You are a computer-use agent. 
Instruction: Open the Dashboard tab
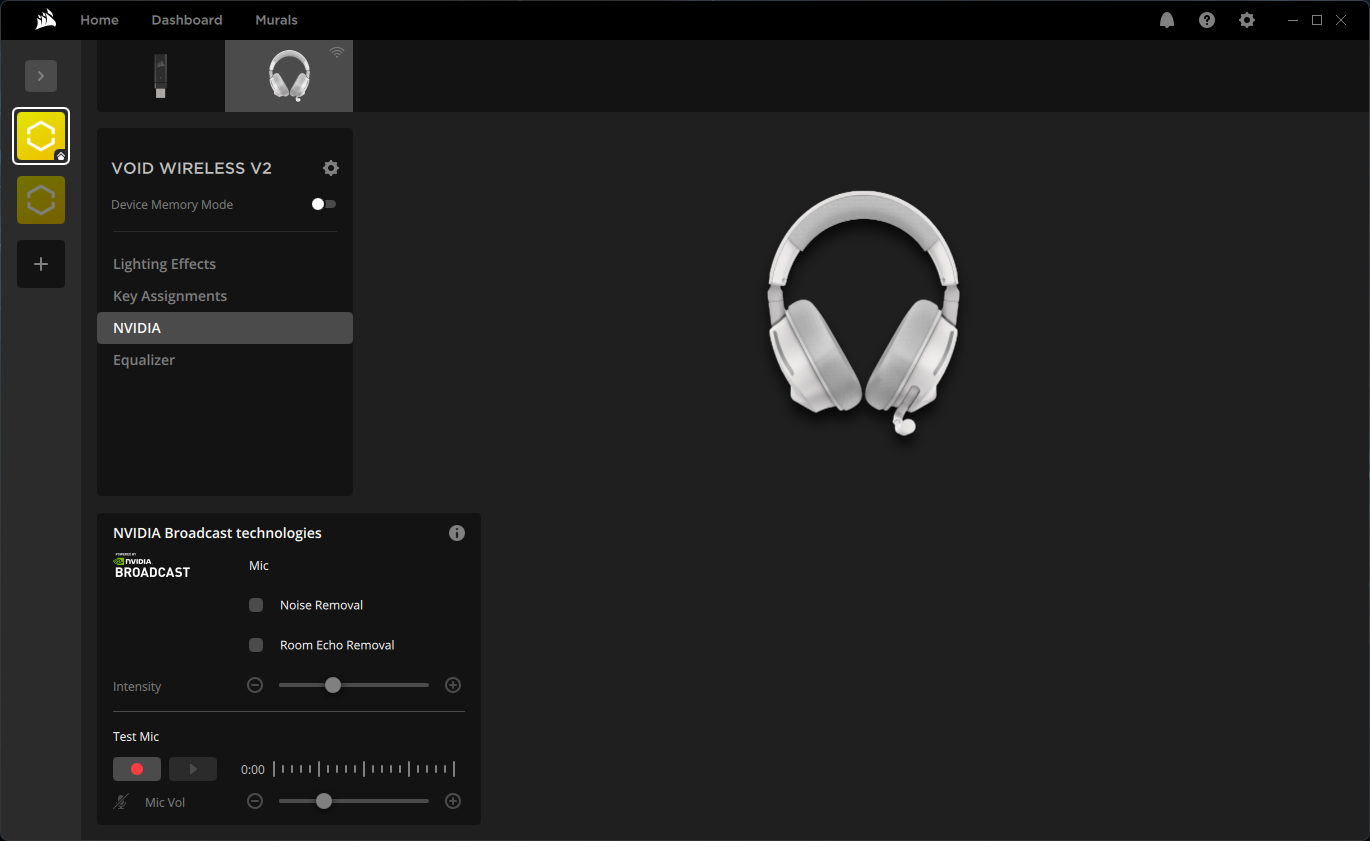(x=187, y=20)
